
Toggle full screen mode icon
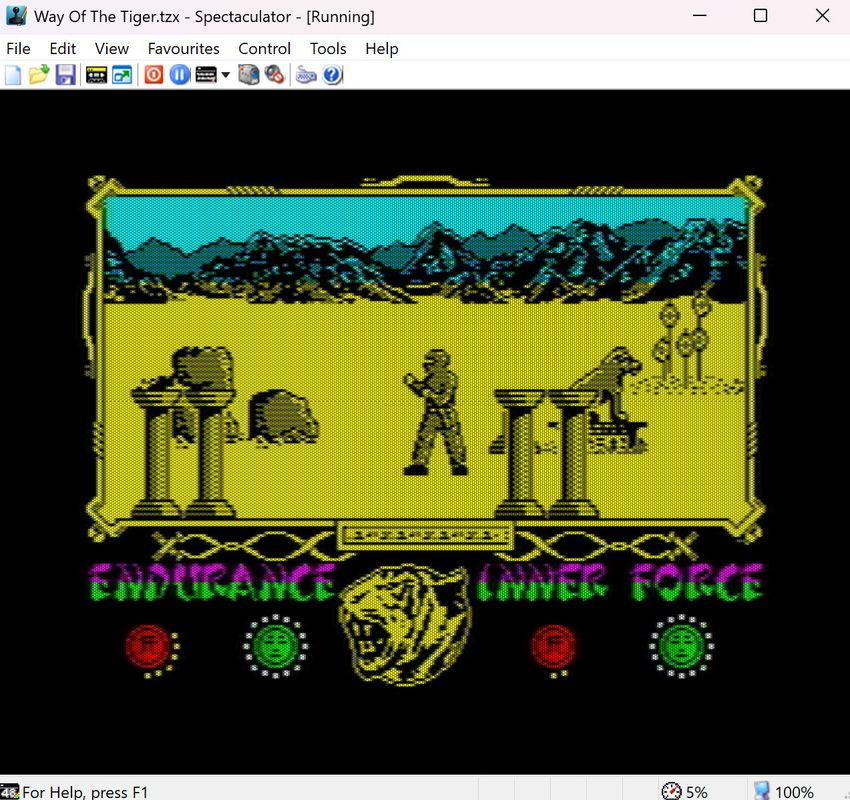point(122,75)
